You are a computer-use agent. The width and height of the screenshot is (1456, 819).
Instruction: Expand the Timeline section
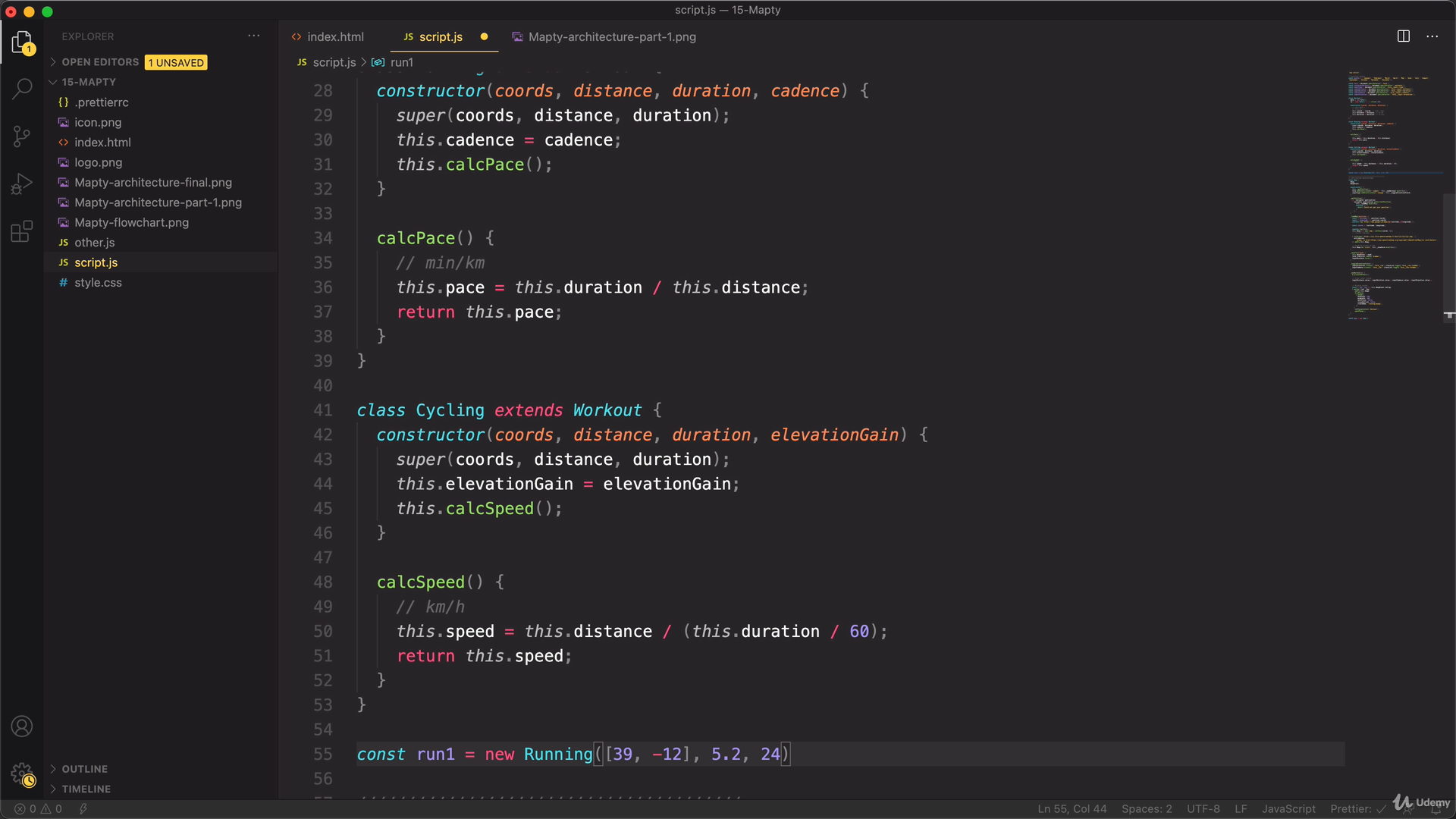coord(86,789)
